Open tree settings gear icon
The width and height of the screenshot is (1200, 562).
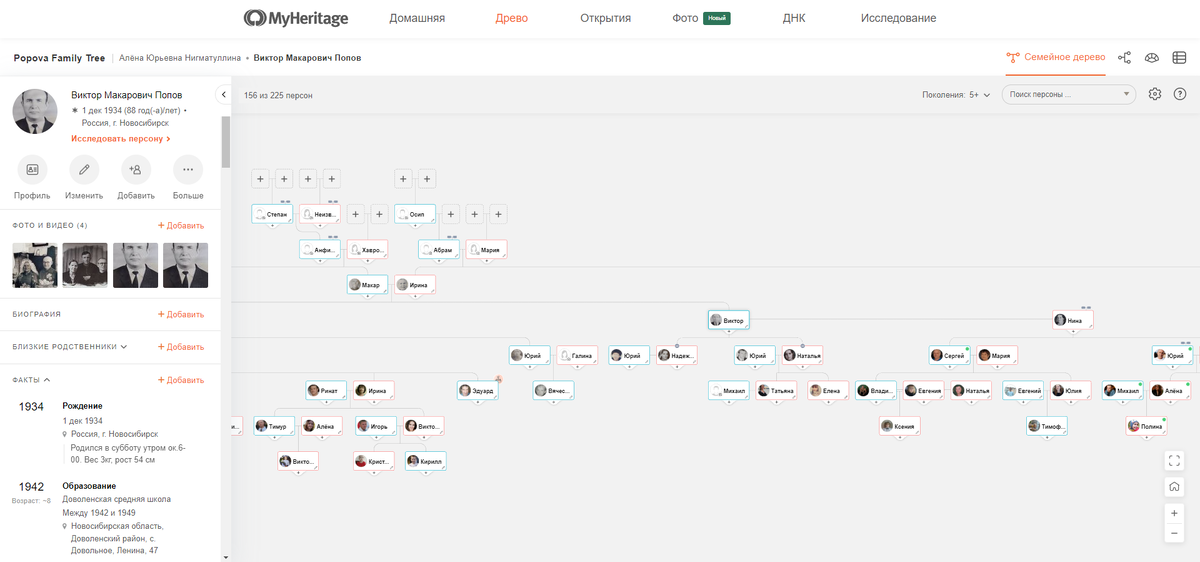coord(1155,94)
